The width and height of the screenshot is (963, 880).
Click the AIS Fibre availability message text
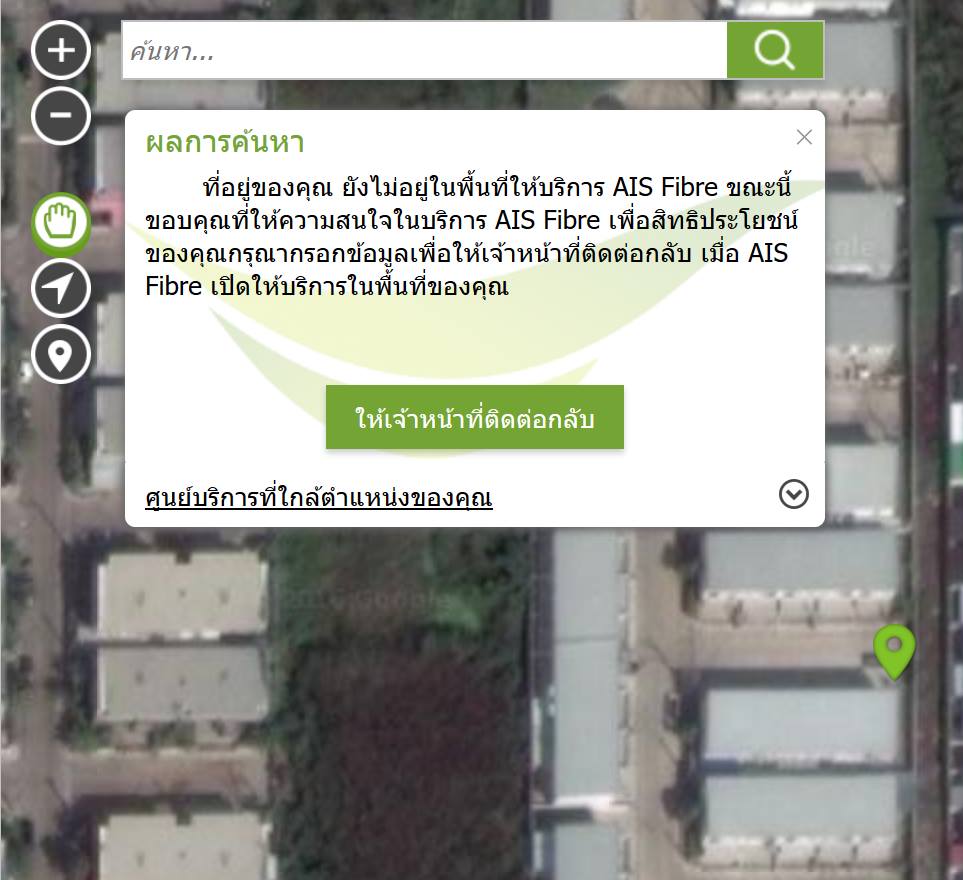[471, 236]
